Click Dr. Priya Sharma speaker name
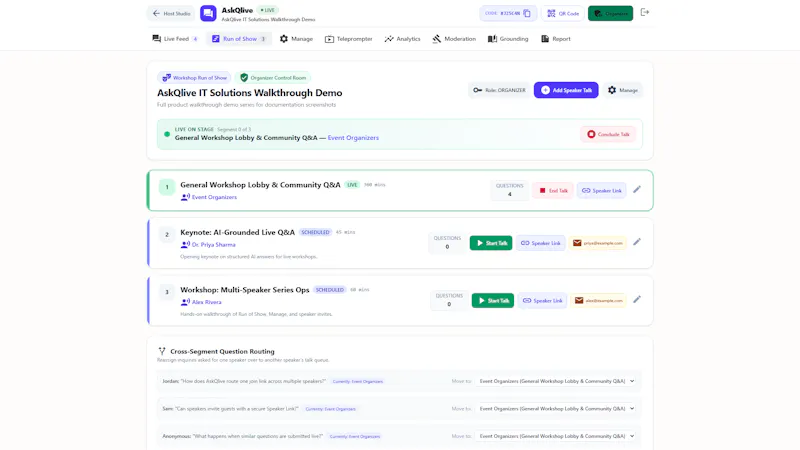The image size is (800, 450). [213, 244]
